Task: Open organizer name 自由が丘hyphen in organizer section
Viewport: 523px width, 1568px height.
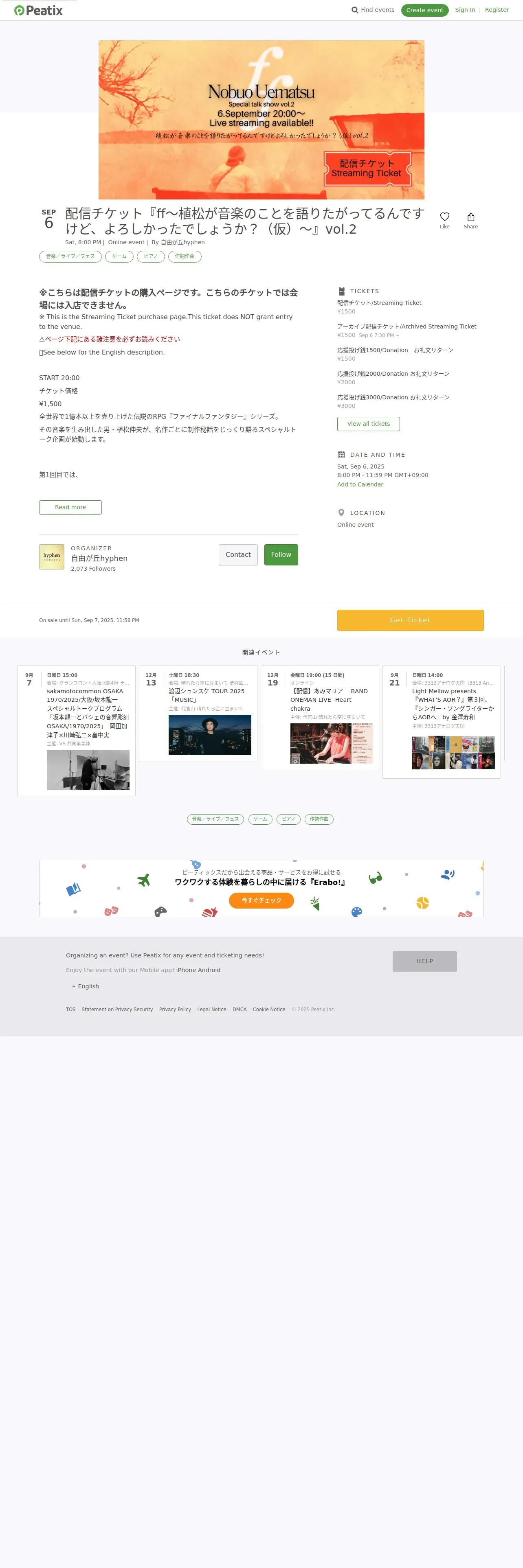Action: pyautogui.click(x=99, y=558)
